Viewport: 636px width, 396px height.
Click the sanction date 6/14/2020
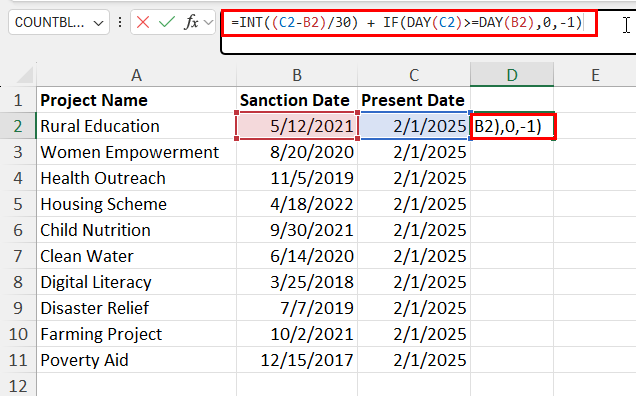click(297, 256)
